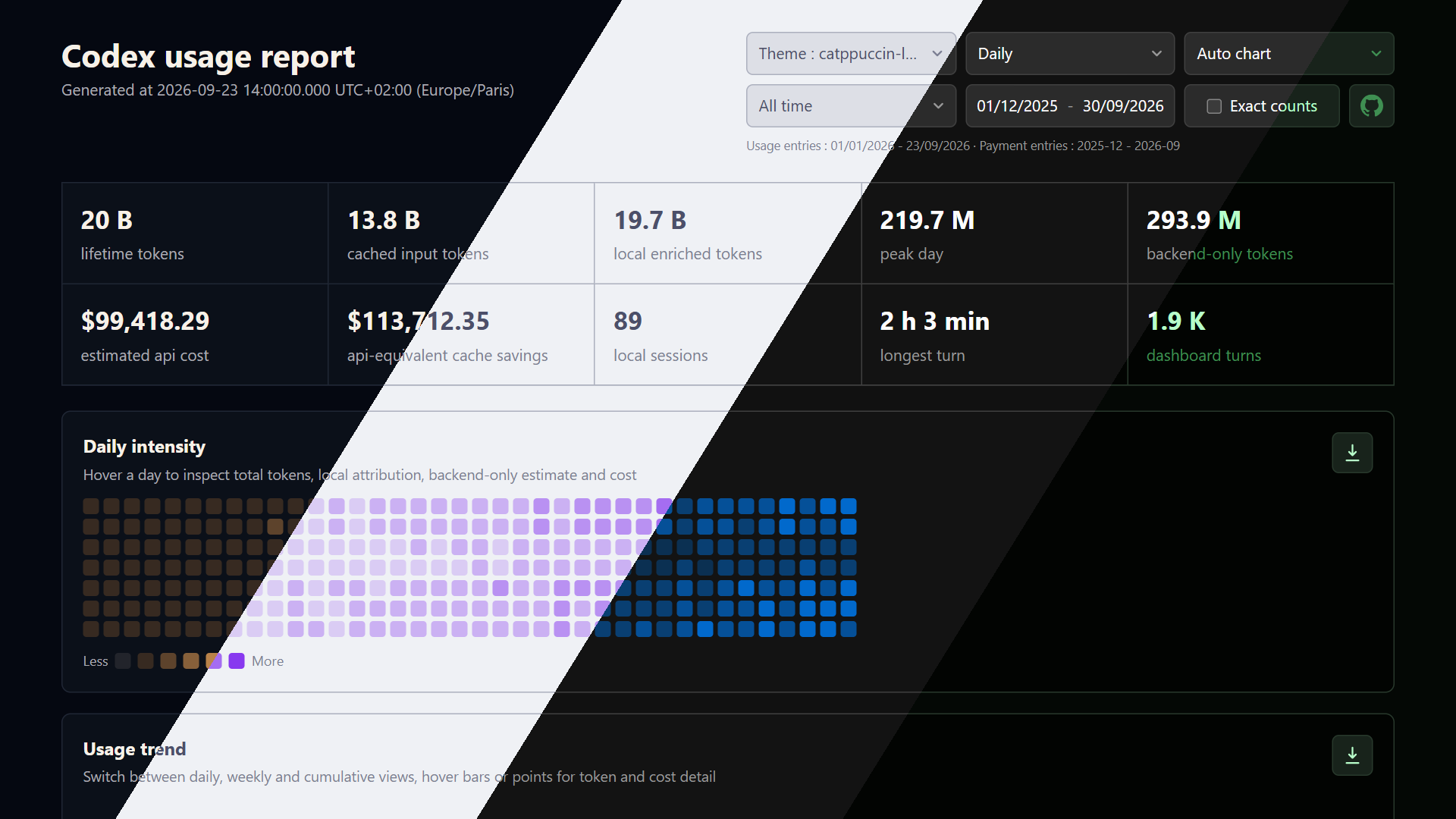1456x819 pixels.
Task: Click the backend-only tokens card
Action: (1260, 234)
